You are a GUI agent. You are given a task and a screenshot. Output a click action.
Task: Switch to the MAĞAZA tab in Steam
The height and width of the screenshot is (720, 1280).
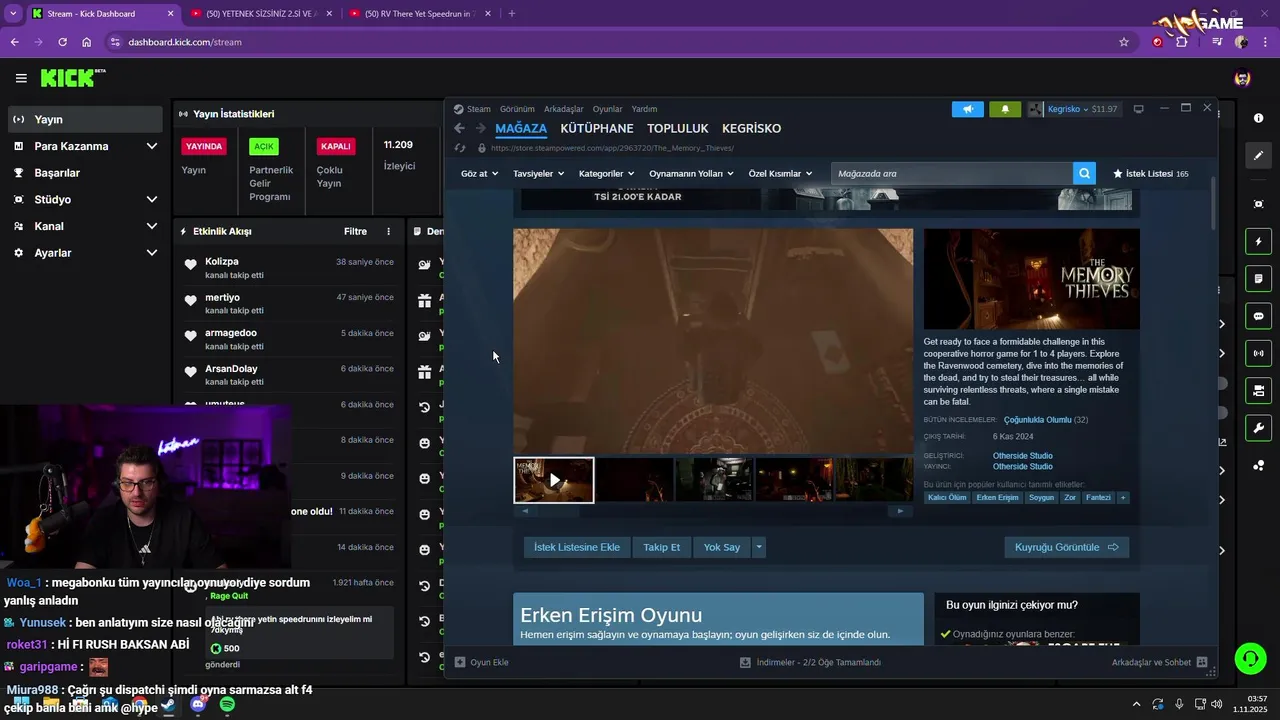tap(521, 128)
